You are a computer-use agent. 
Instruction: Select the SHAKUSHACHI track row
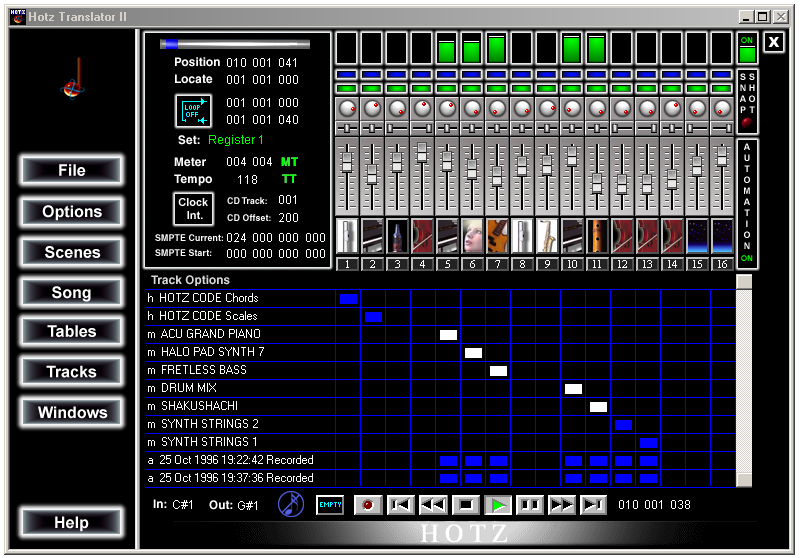[x=240, y=406]
